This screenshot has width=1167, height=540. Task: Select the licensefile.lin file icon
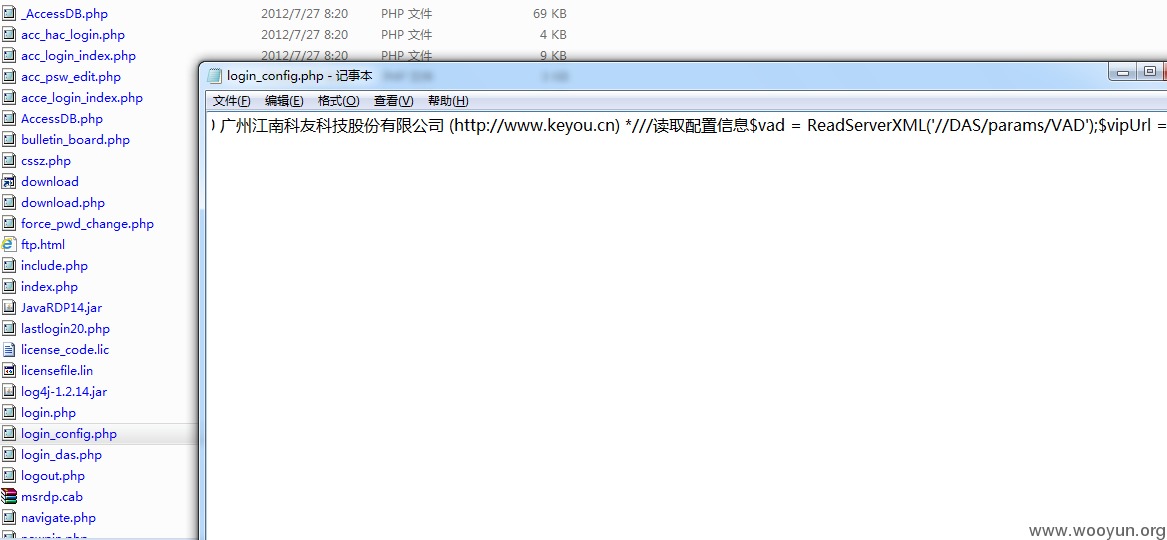click(x=10, y=371)
